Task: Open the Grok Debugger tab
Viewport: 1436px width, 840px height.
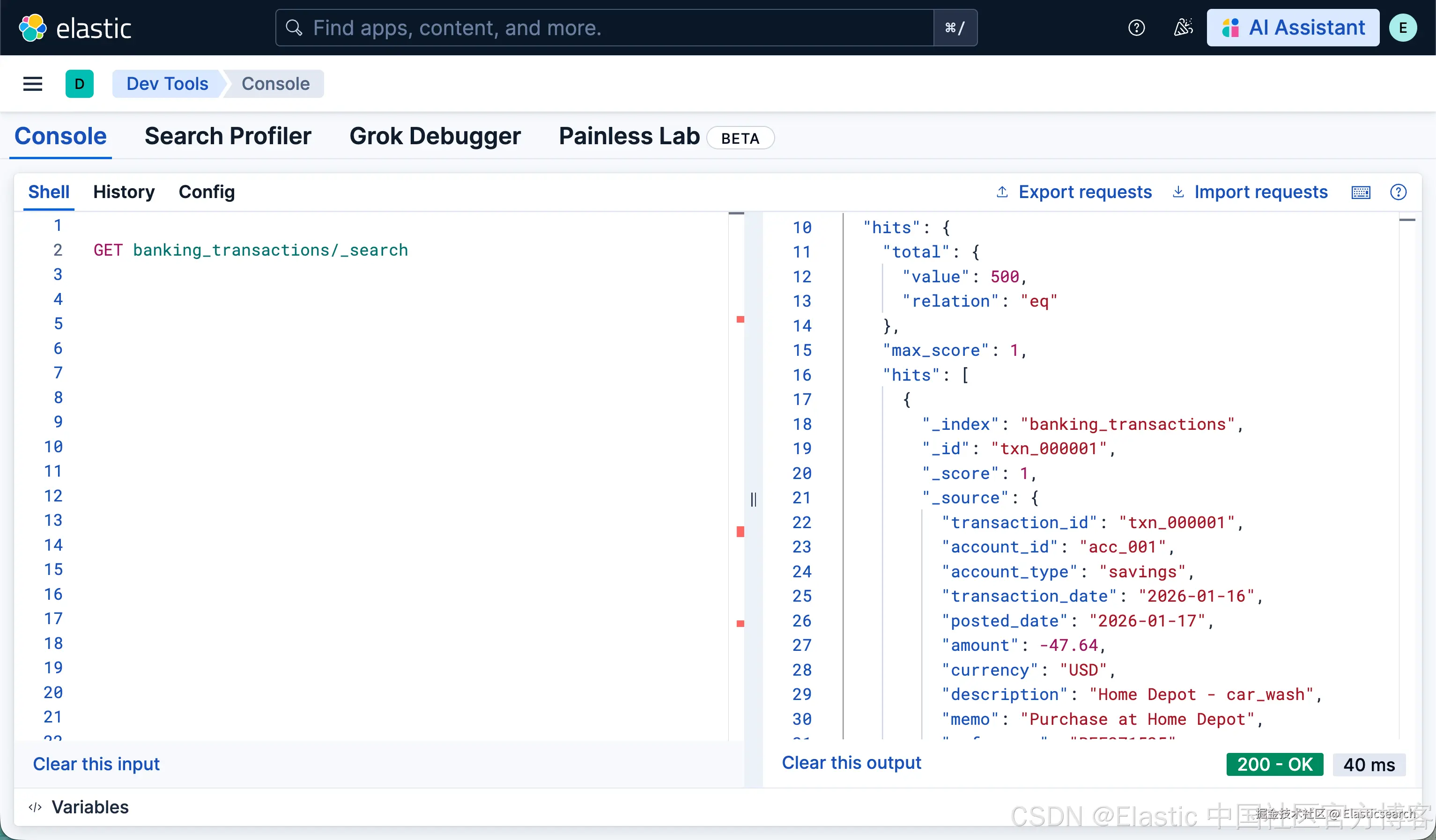Action: coord(435,137)
